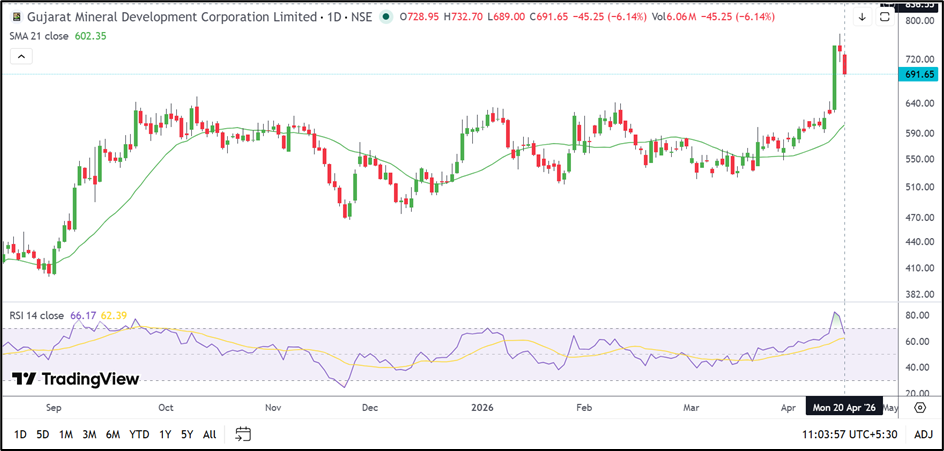Choose the YTD time range

[139, 434]
